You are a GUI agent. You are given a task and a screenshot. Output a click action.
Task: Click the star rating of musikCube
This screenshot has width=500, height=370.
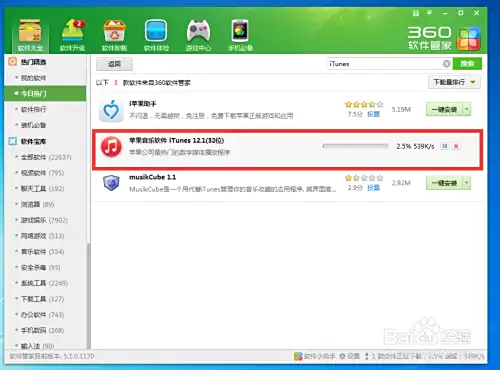364,178
